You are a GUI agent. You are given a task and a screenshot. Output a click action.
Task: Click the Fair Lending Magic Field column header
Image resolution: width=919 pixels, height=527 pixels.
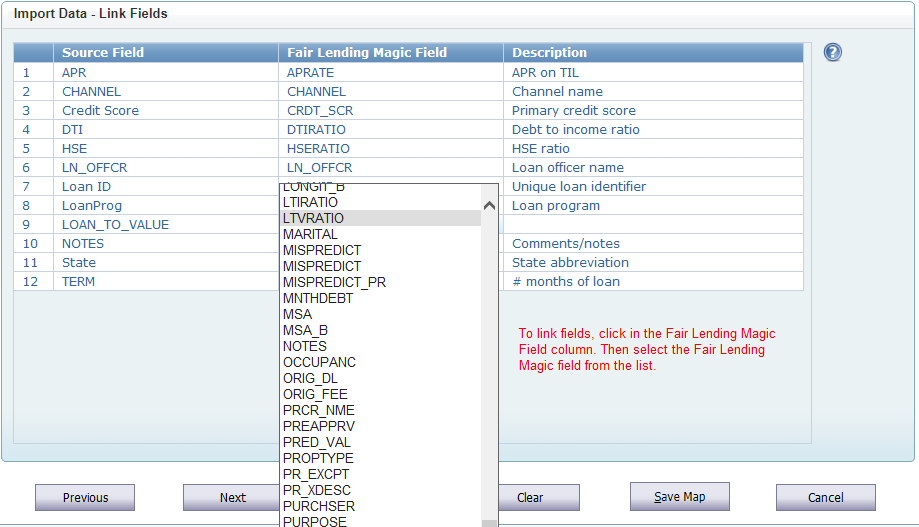coord(390,52)
